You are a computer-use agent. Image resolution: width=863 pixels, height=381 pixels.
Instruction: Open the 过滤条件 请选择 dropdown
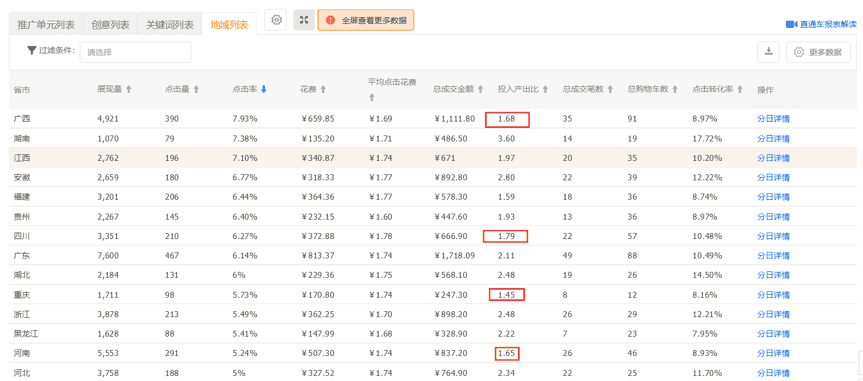pyautogui.click(x=135, y=52)
